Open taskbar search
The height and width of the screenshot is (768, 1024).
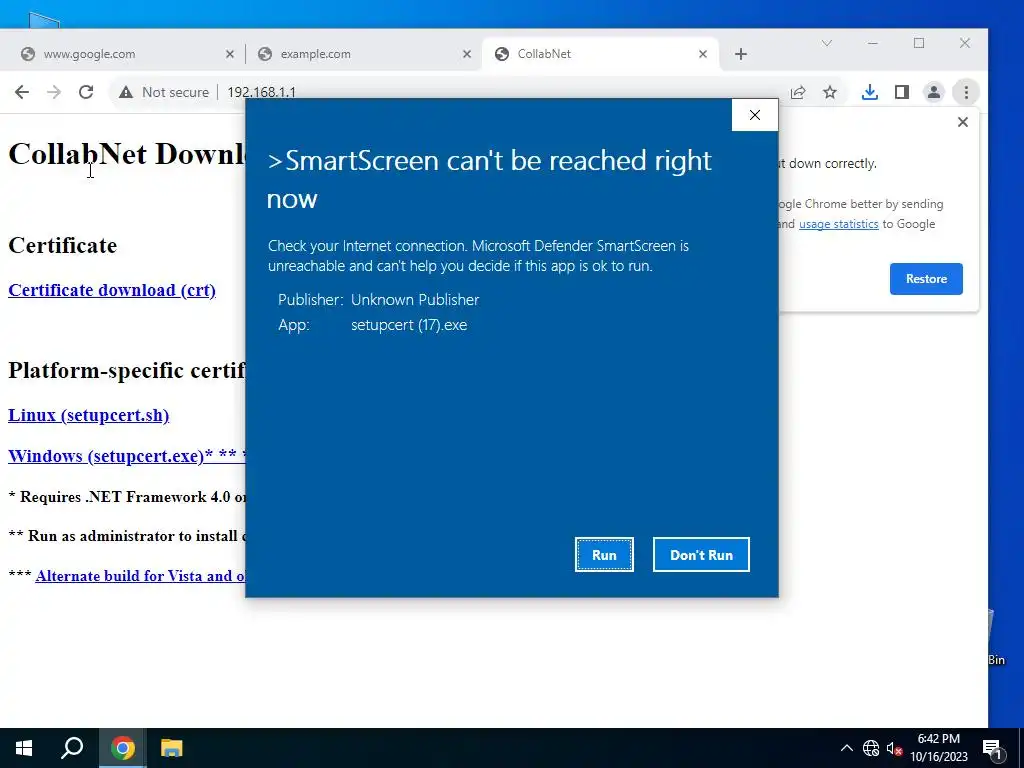(x=72, y=748)
